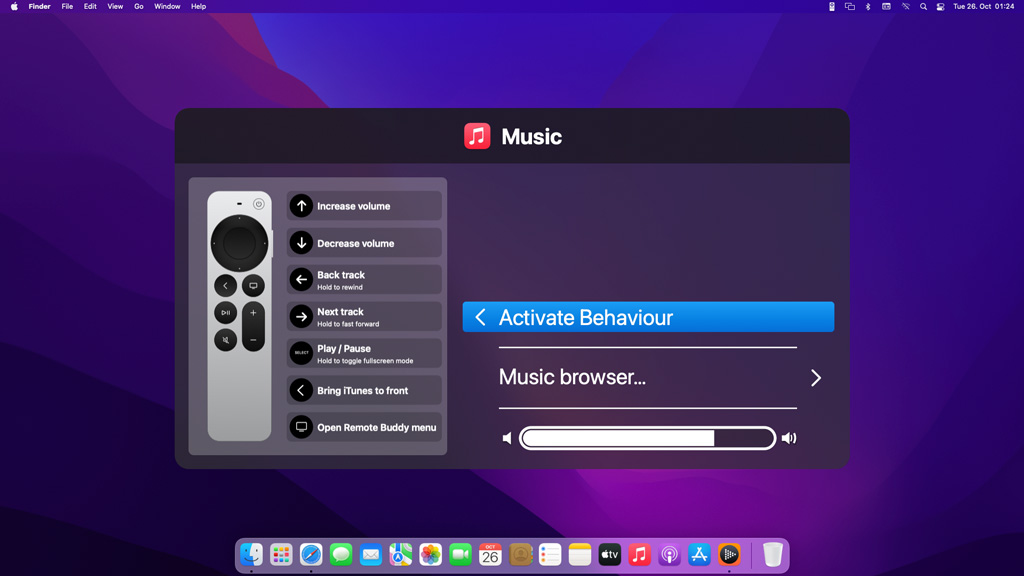The image size is (1024, 576).
Task: Click the Next track right-arrow icon
Action: (x=301, y=317)
